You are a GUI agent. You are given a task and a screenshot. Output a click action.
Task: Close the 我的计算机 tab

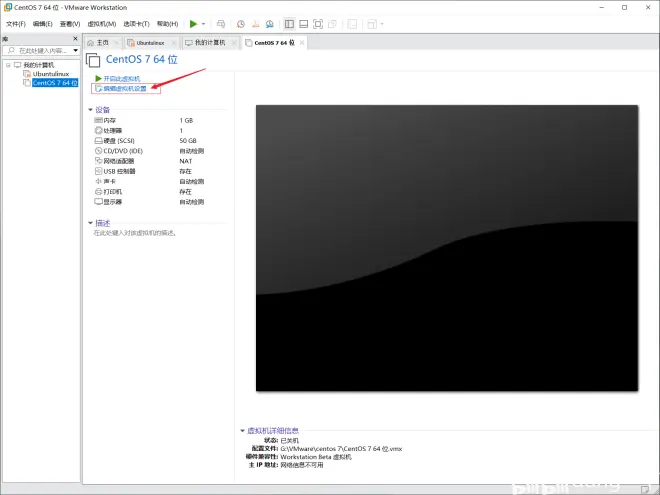pos(234,43)
